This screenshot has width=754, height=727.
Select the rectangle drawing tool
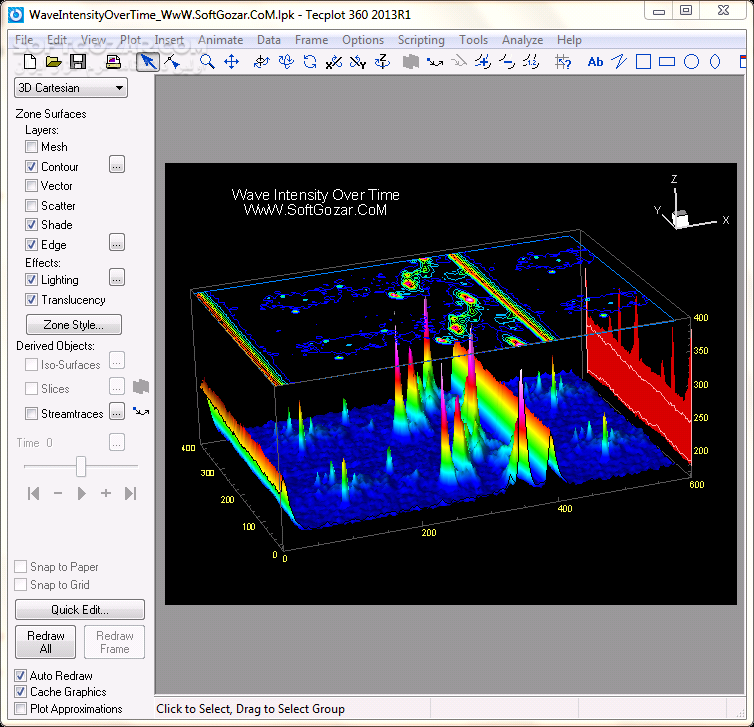[667, 62]
